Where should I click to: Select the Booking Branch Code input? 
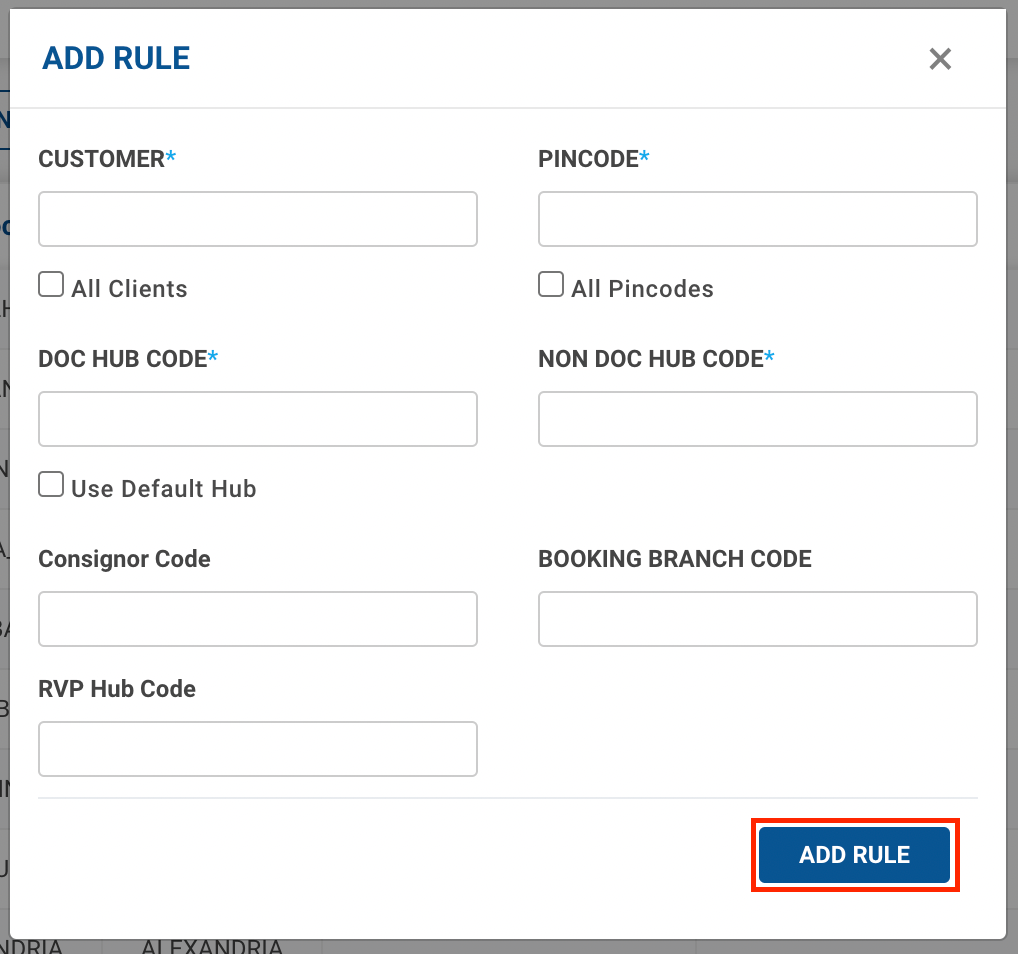(x=757, y=619)
